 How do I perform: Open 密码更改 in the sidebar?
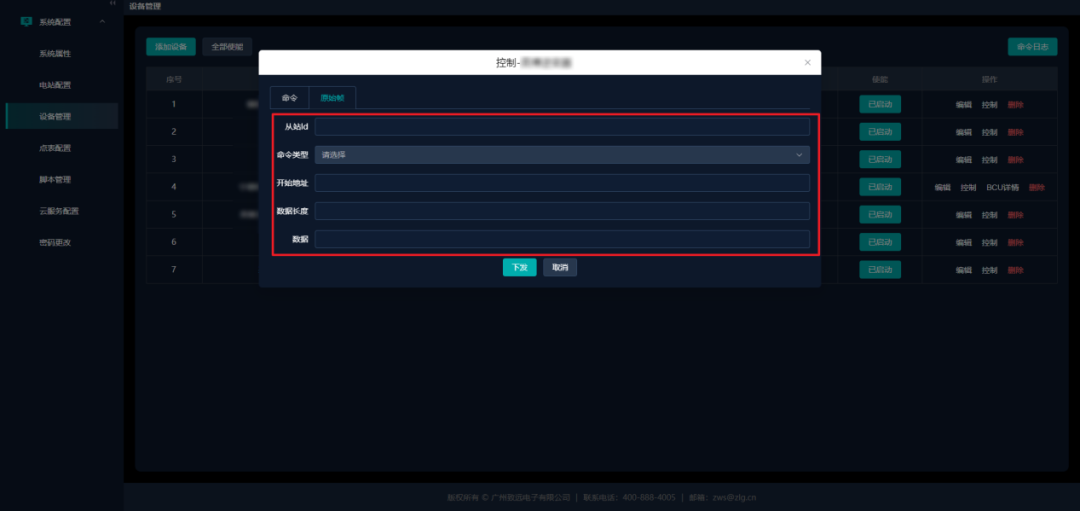[x=55, y=242]
